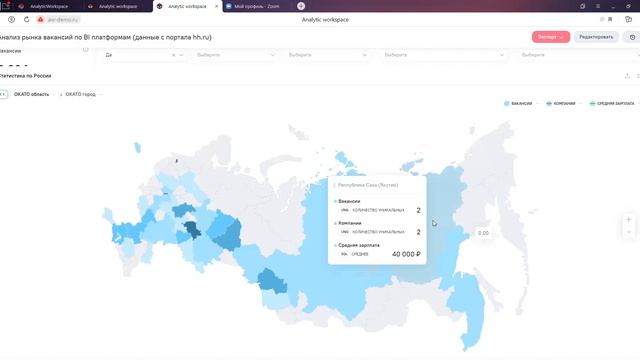Switch to the Мой профиль - Zoom tab

tap(256, 6)
